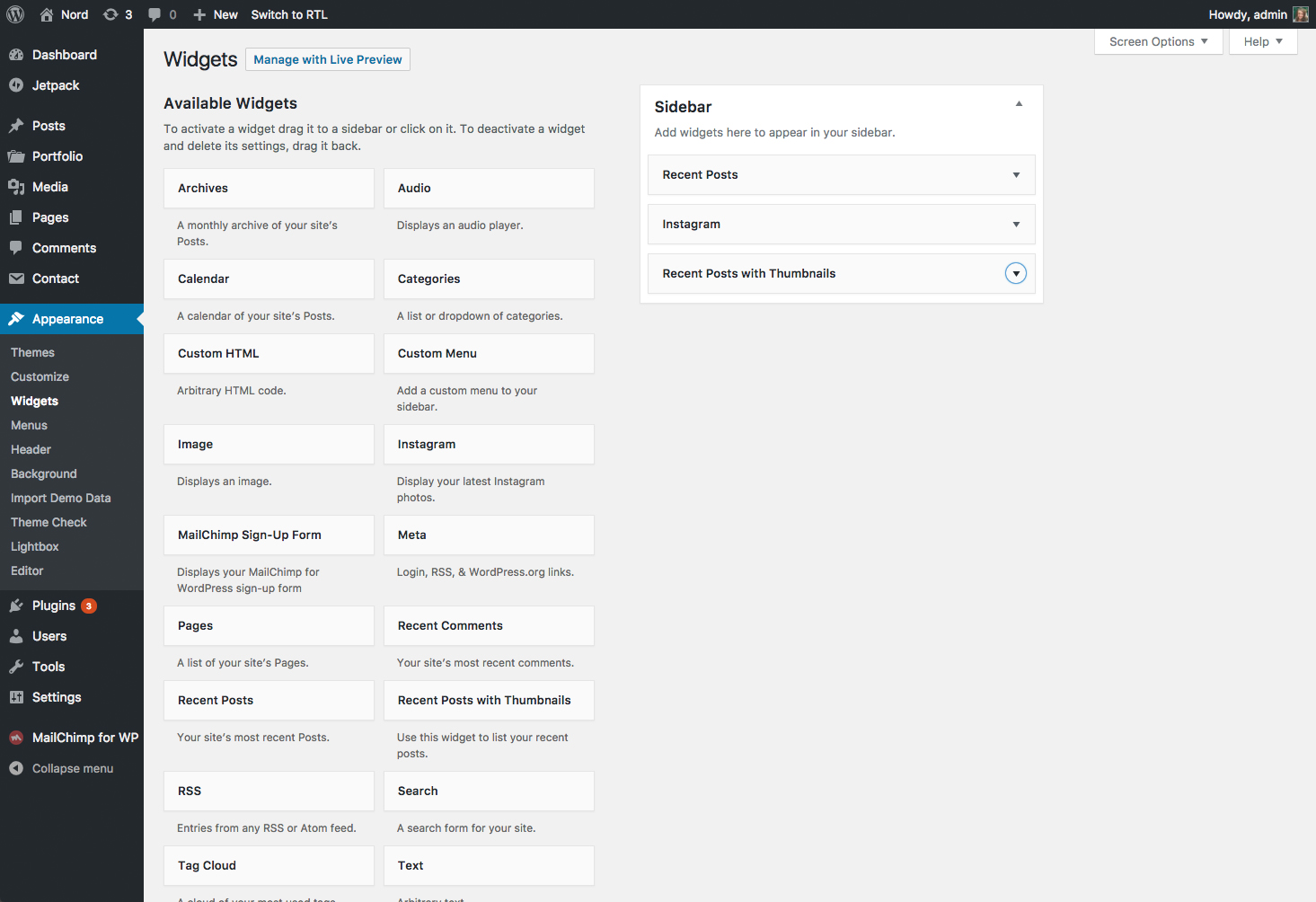Select the Text available widget
The width and height of the screenshot is (1316, 902).
click(489, 866)
